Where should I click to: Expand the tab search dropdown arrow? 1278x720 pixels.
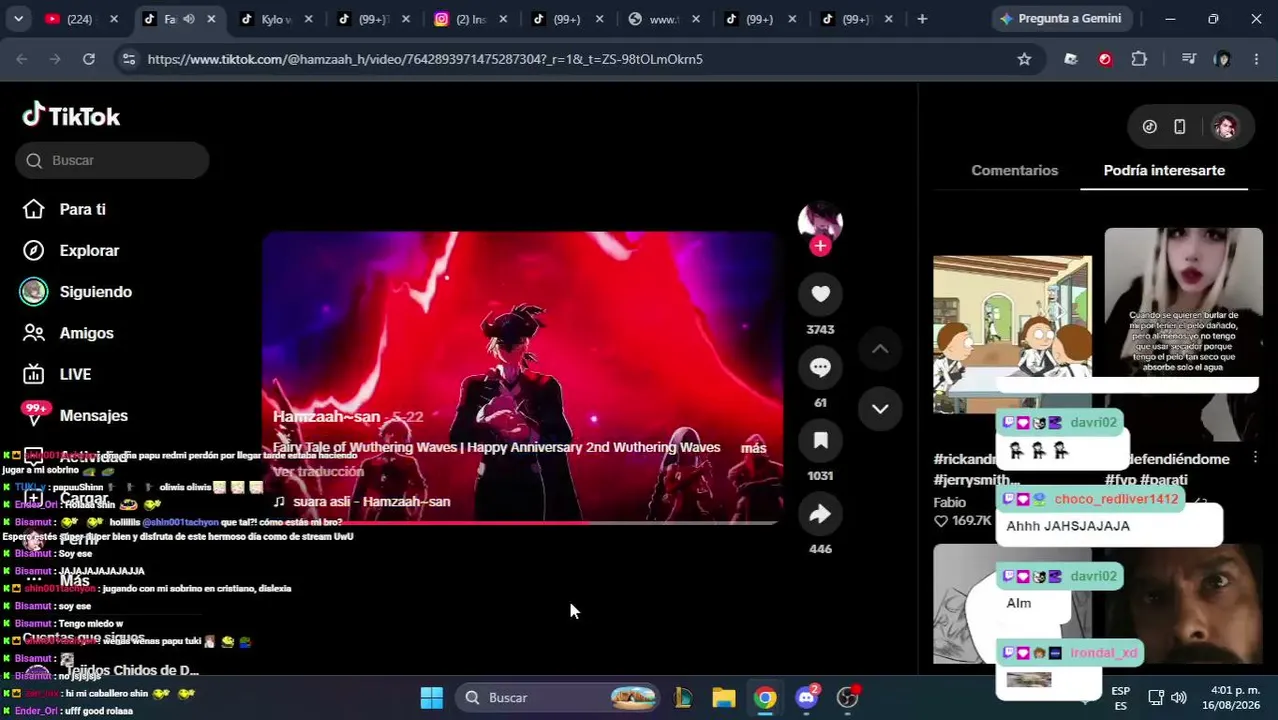18,19
